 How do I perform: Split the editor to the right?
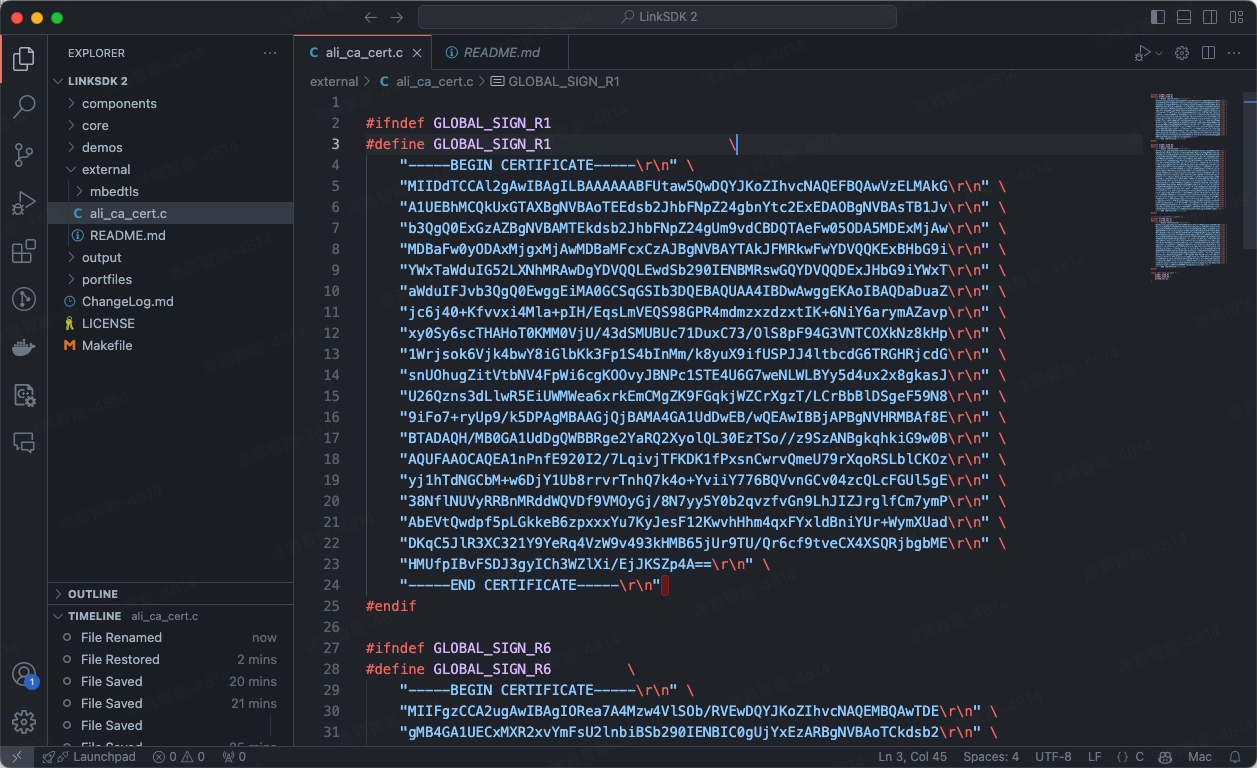tap(1208, 53)
